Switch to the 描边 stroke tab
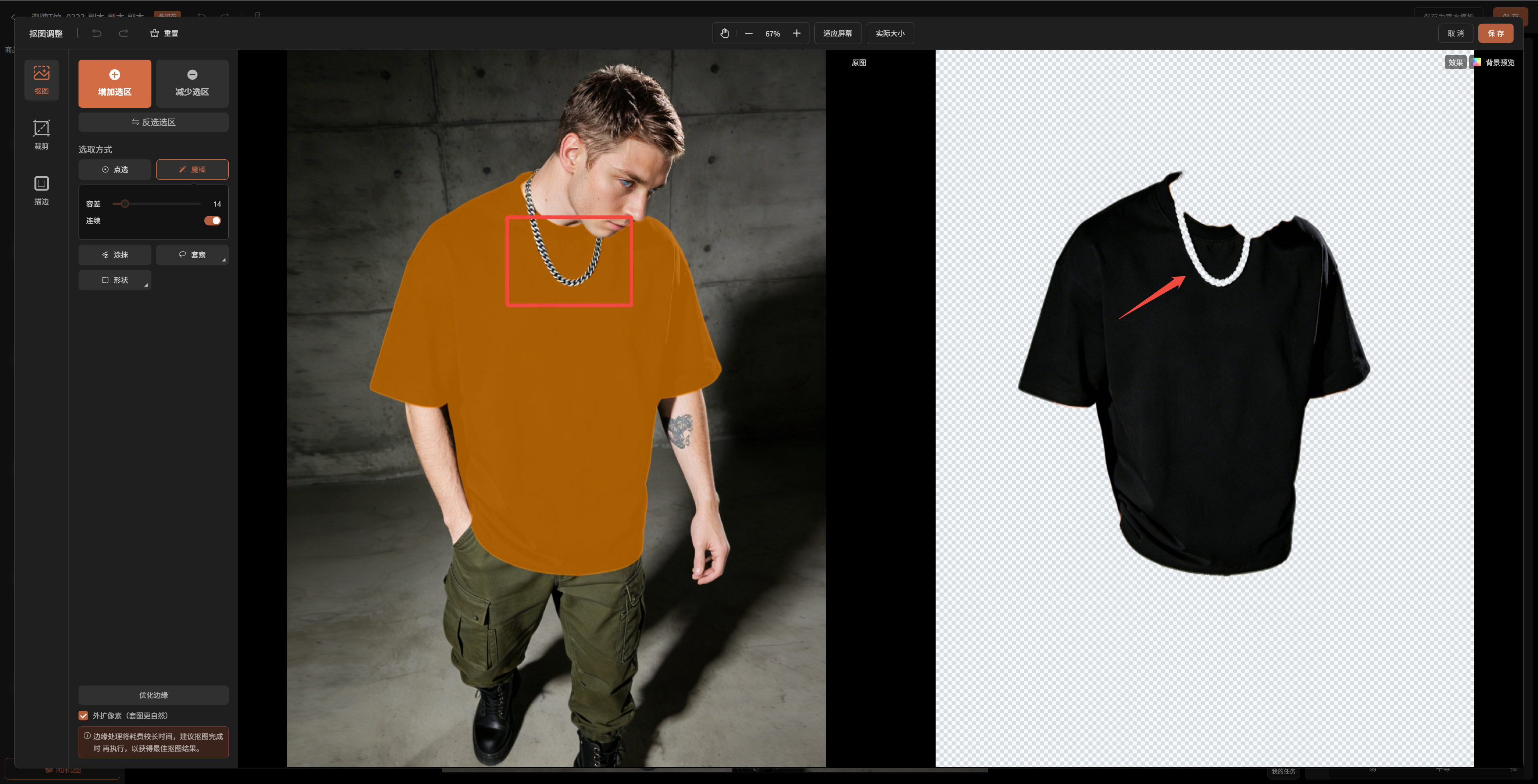Screen dimensions: 1538x784 point(42,190)
